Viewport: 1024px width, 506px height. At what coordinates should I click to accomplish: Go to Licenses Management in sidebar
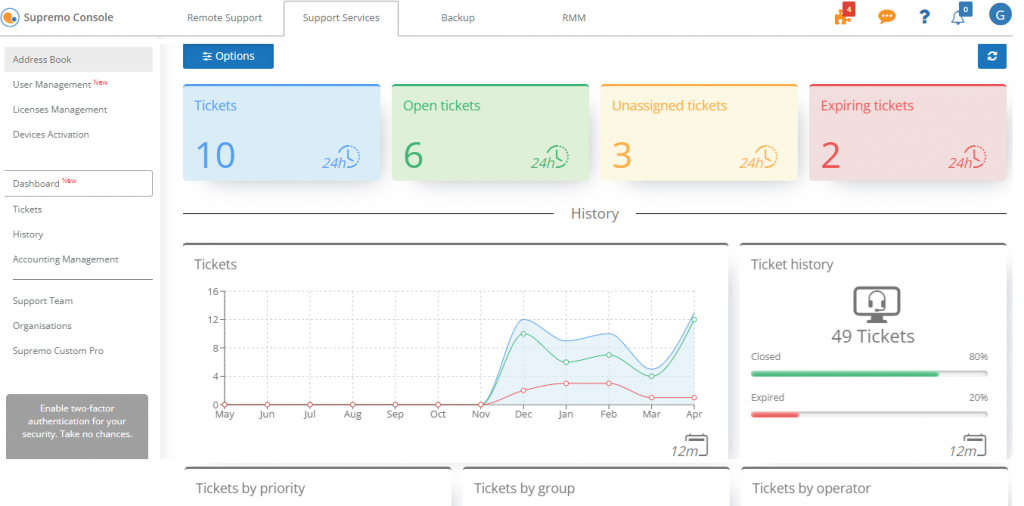point(60,110)
